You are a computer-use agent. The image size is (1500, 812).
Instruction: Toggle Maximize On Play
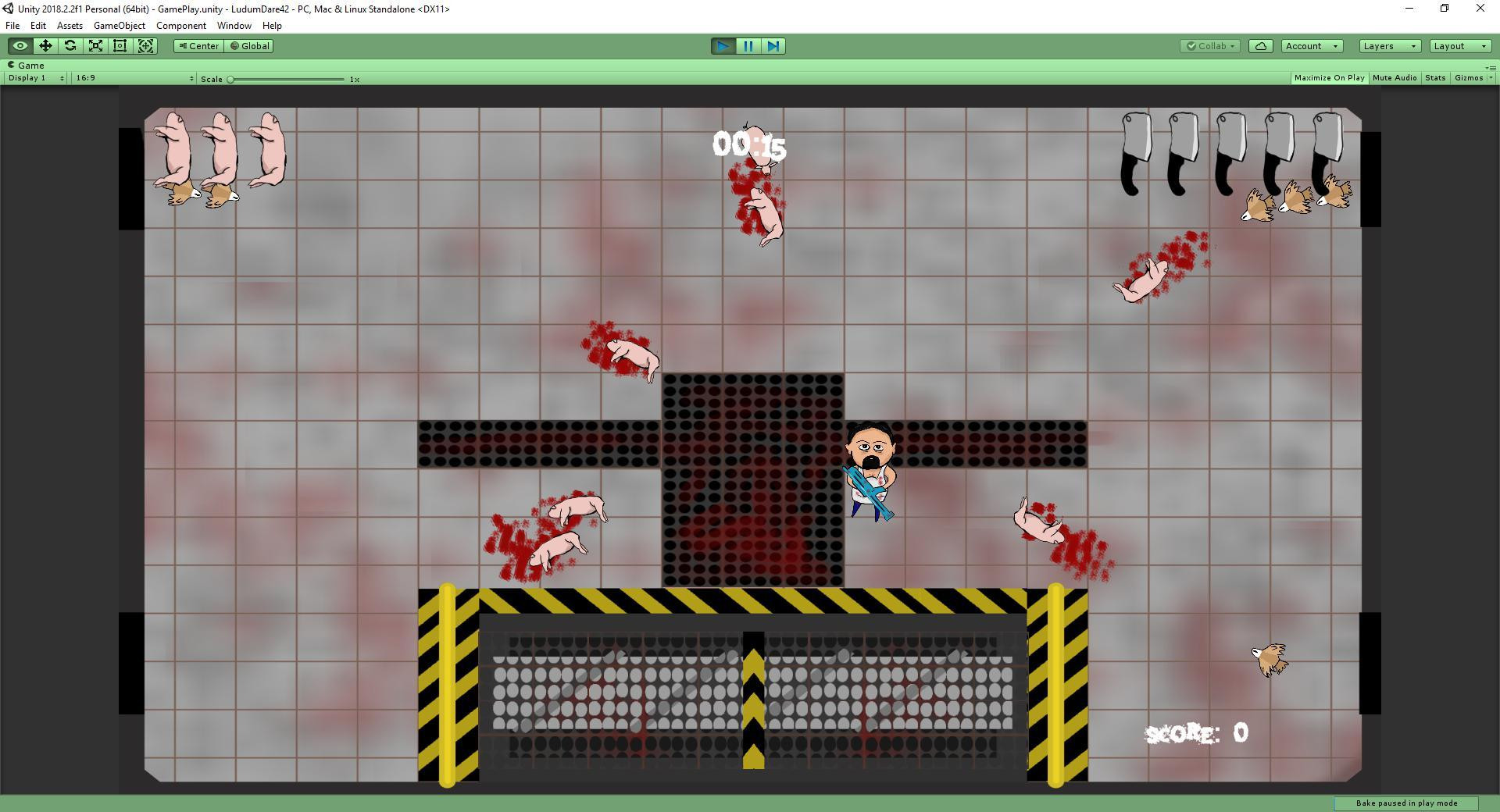[x=1329, y=78]
